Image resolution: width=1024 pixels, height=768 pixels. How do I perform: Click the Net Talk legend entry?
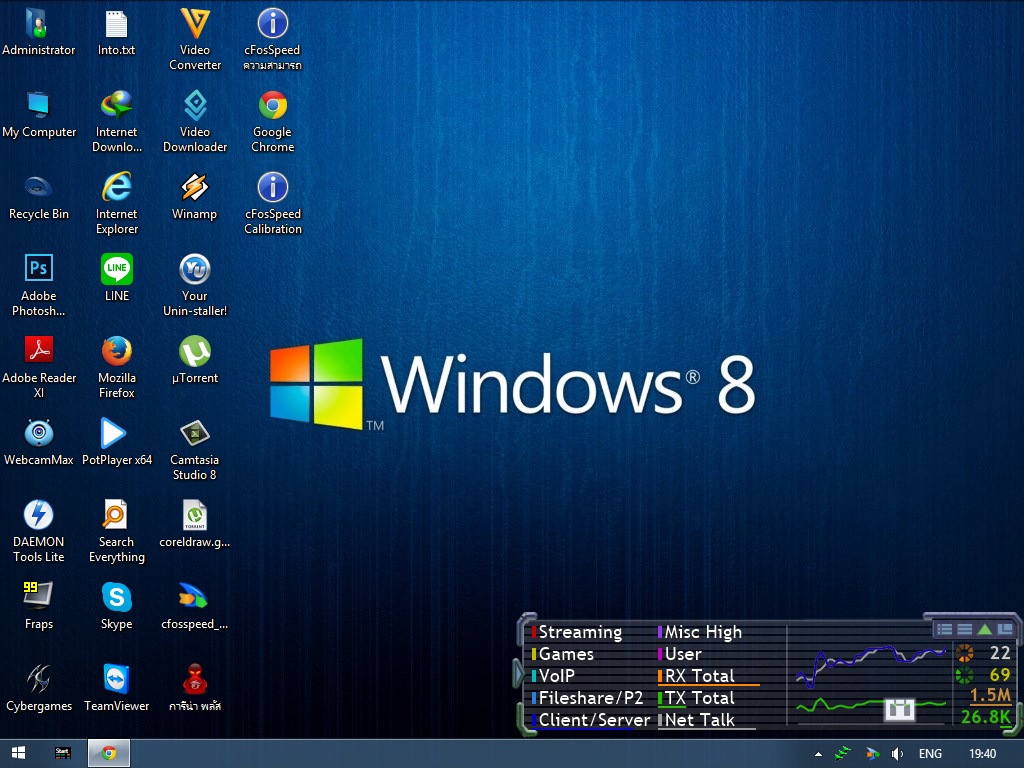[x=697, y=720]
